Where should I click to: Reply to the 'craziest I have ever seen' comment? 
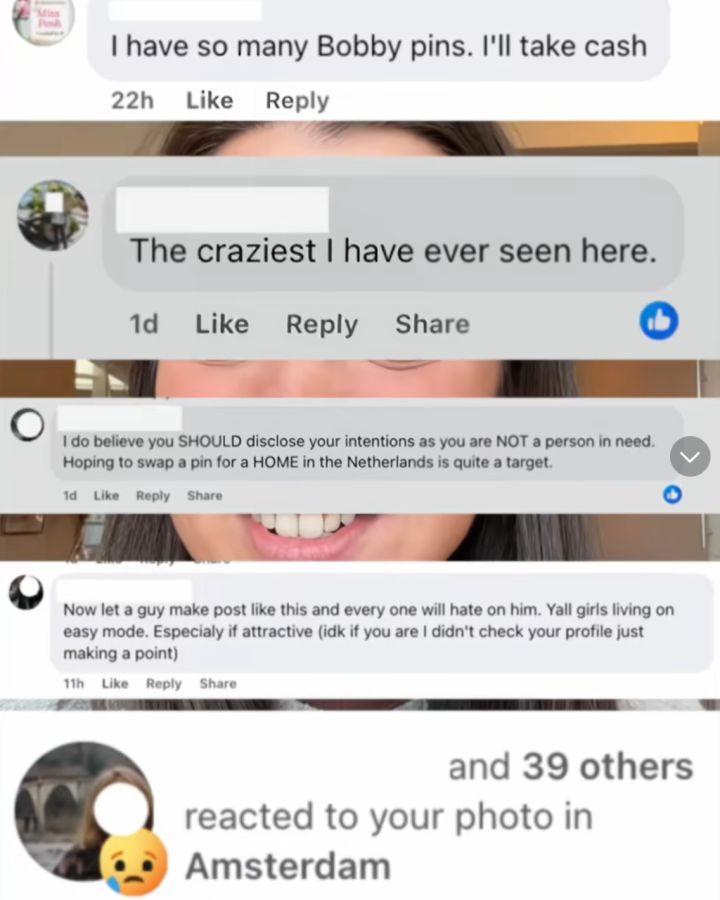coord(322,325)
